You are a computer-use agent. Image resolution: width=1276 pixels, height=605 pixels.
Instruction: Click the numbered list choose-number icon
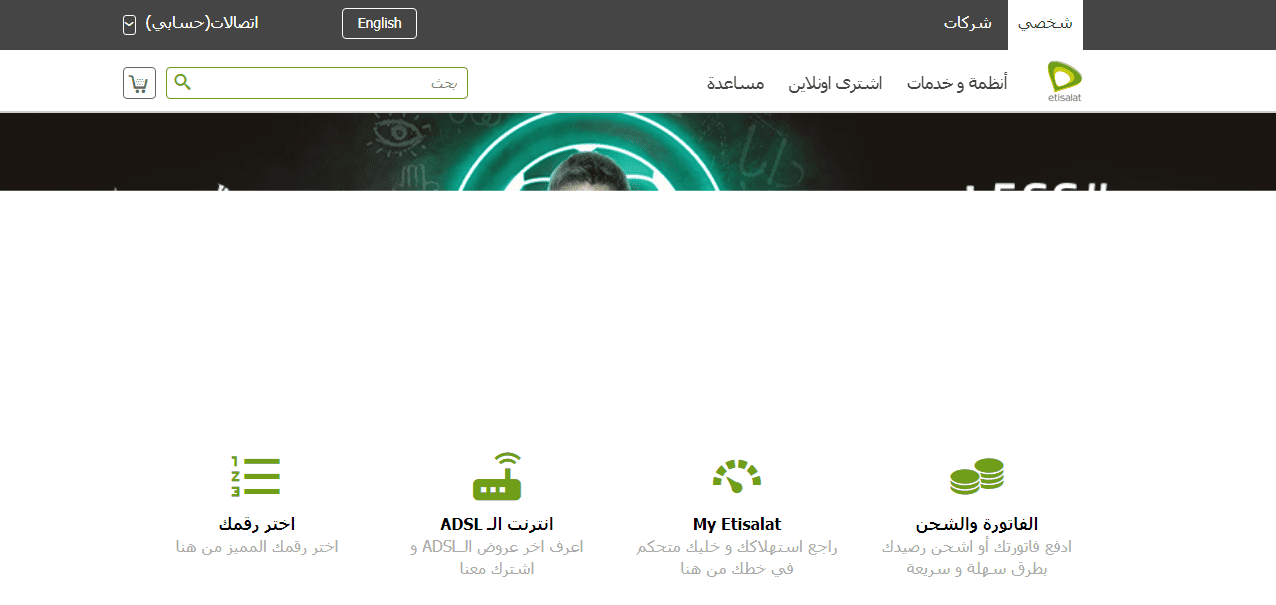(x=256, y=477)
